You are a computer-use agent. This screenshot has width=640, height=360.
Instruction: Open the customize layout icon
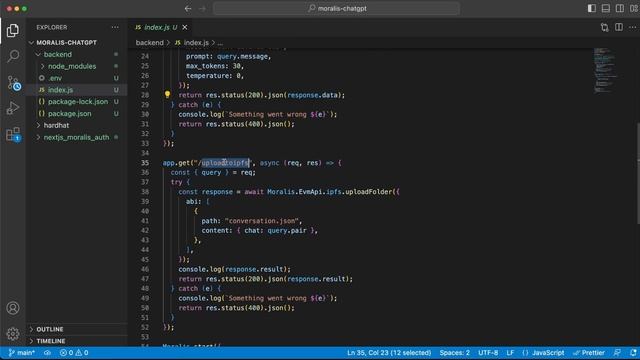pyautogui.click(x=634, y=8)
